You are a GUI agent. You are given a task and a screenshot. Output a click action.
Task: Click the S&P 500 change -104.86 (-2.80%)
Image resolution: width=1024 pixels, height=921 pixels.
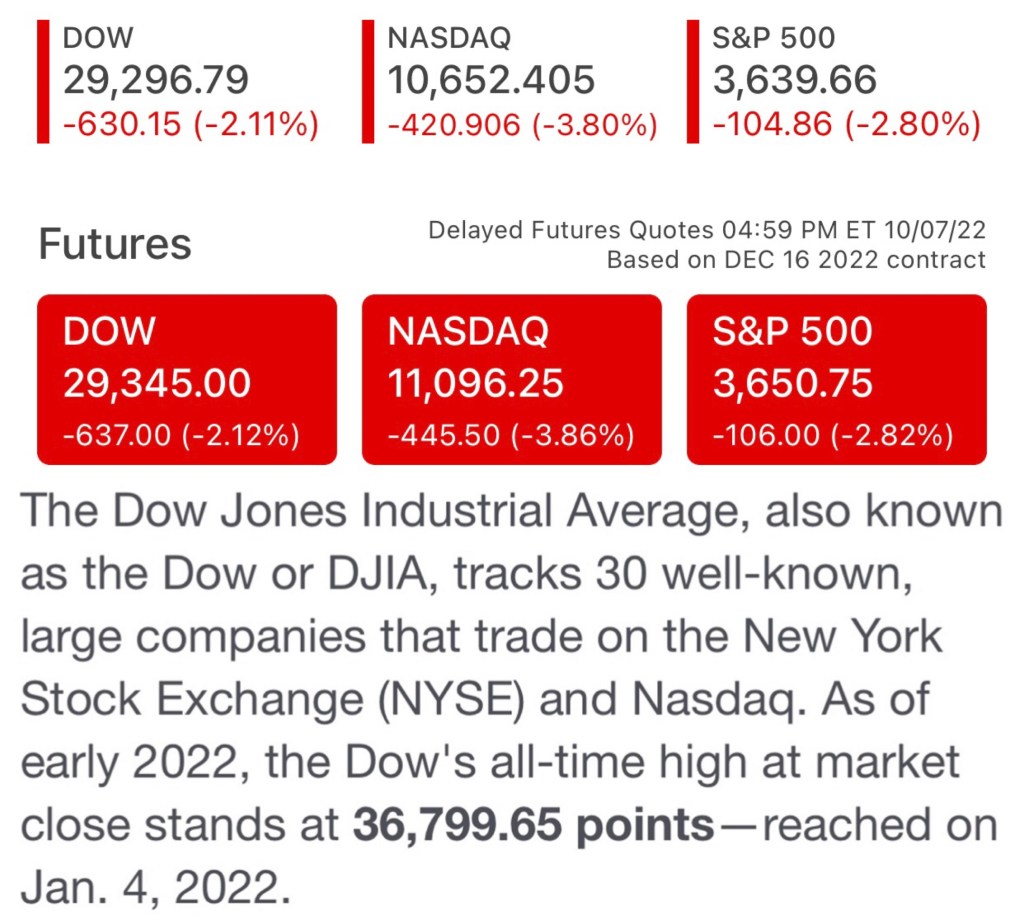click(x=846, y=124)
